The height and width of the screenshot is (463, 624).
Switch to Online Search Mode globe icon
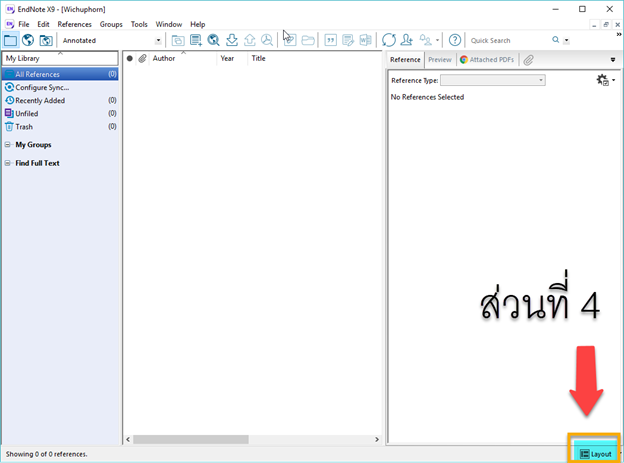coord(28,40)
